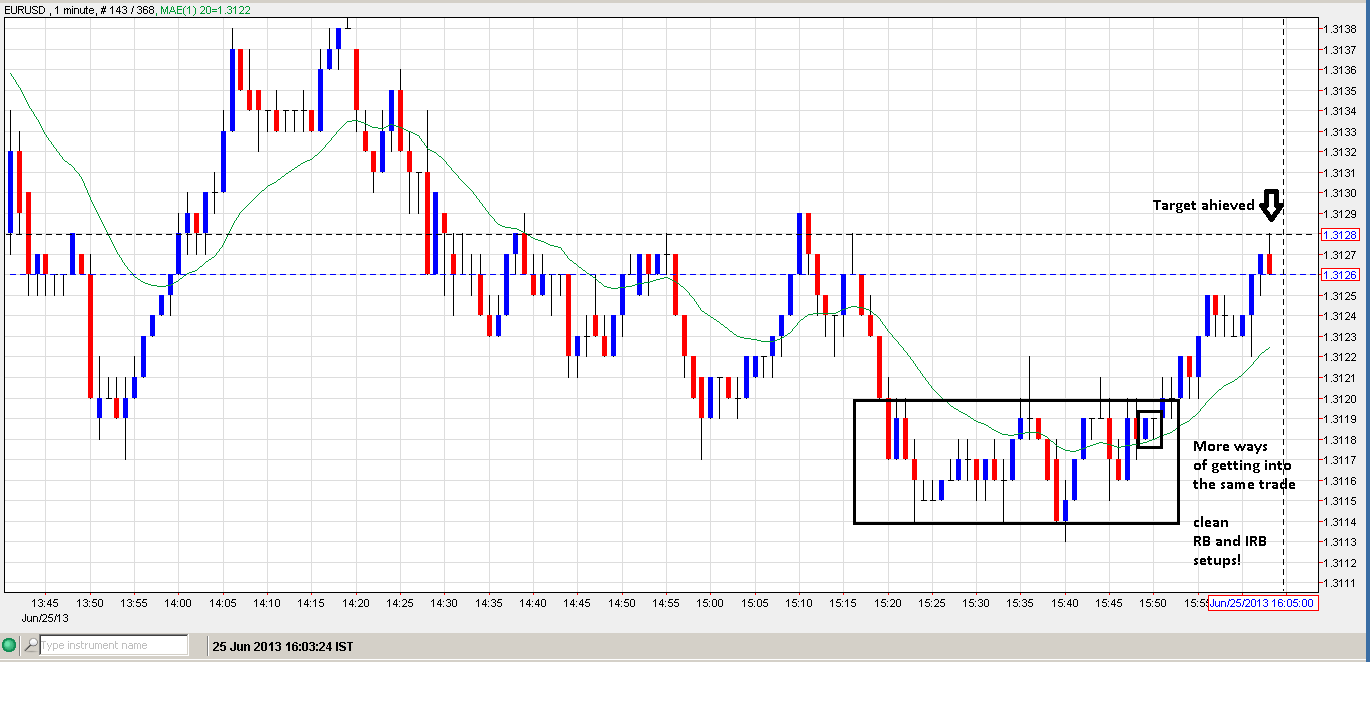Click the 14:00 time axis label
Viewport: 1370px width, 728px height.
(178, 604)
